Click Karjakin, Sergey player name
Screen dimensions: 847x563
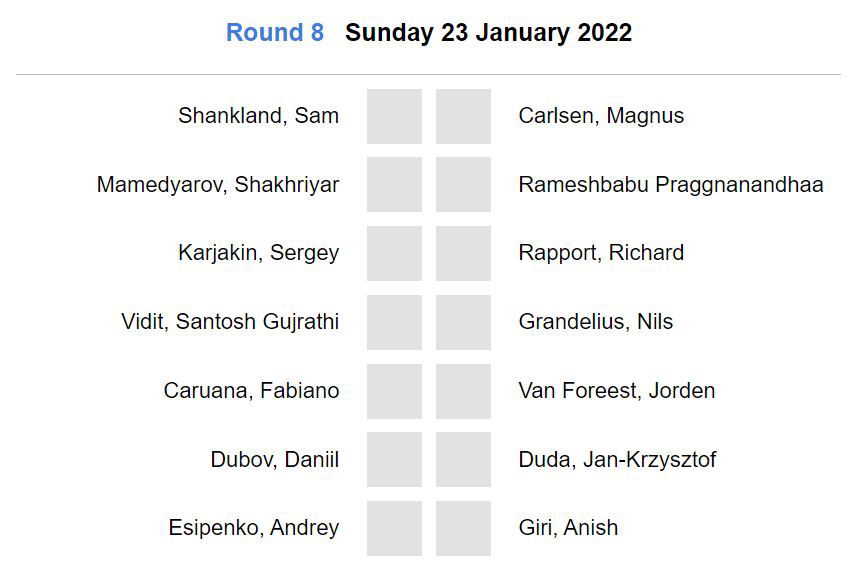pos(258,253)
